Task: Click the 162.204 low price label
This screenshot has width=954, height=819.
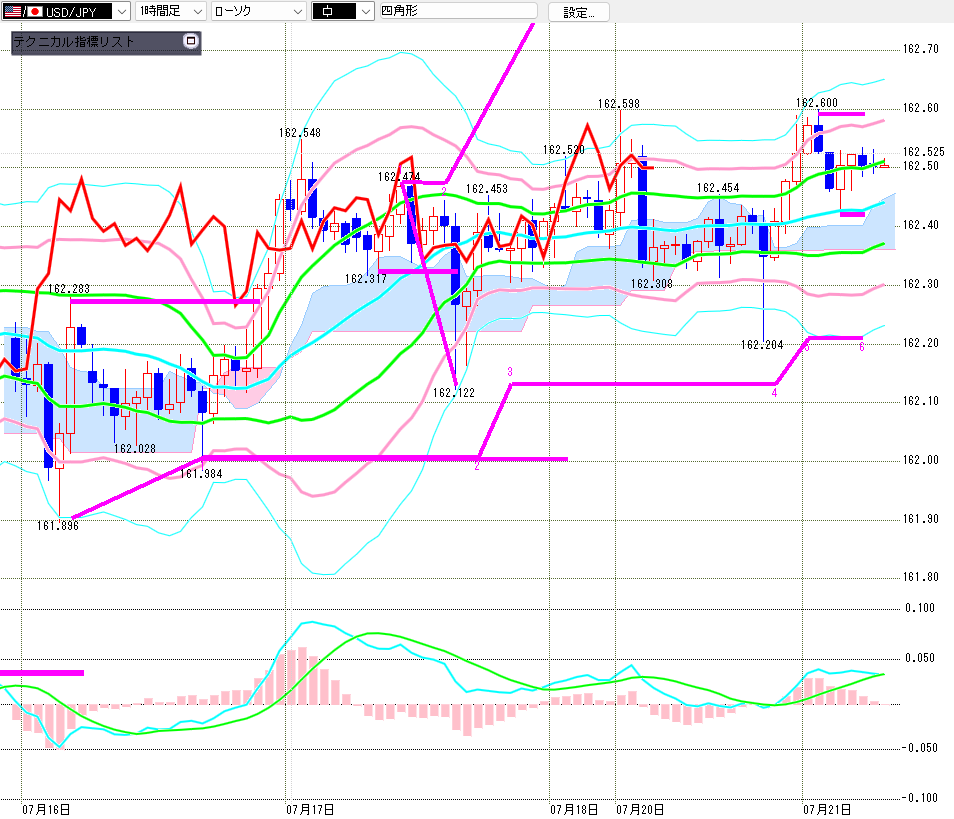Action: click(762, 345)
